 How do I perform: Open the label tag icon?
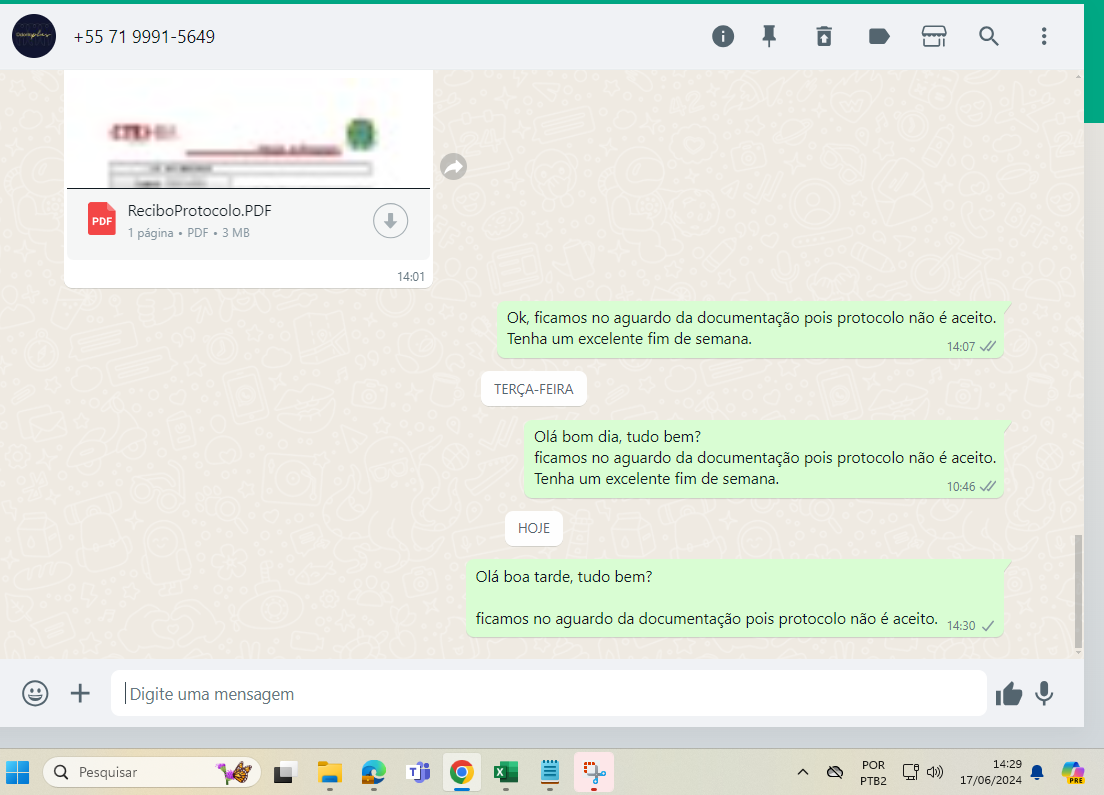(879, 37)
